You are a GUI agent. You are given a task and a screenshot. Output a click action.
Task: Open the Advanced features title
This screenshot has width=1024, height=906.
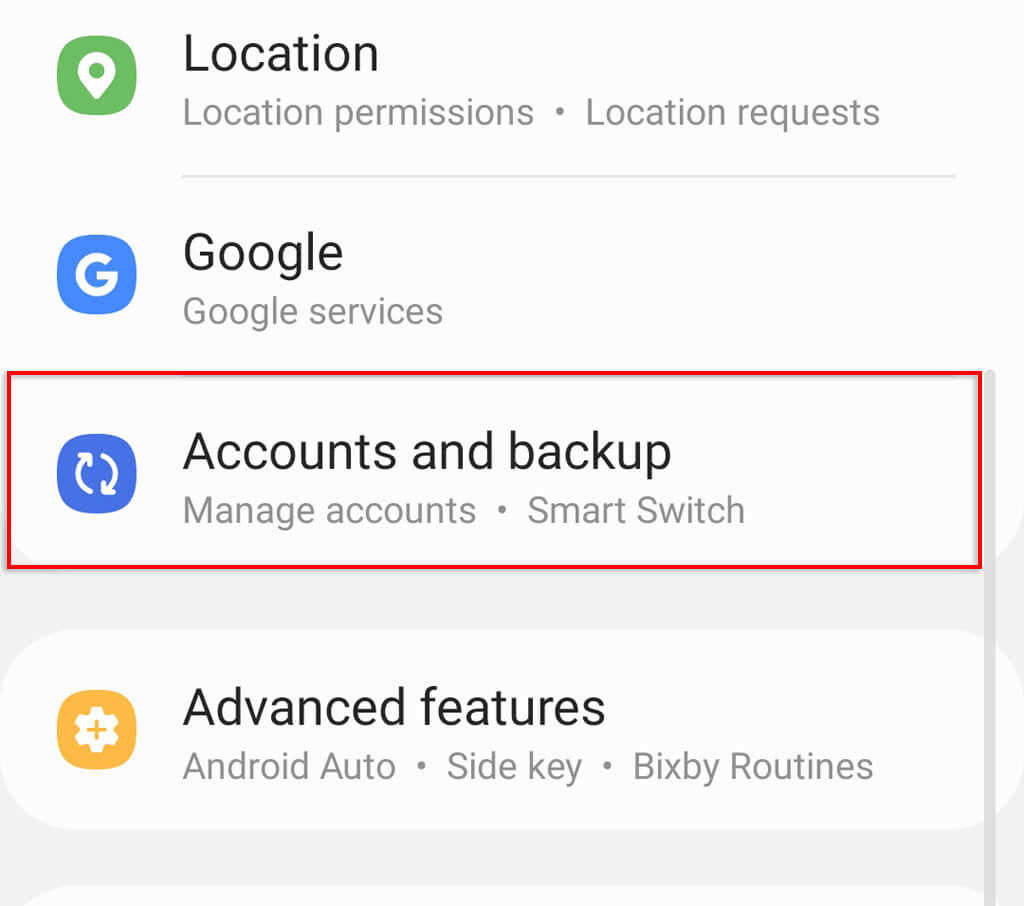pyautogui.click(x=394, y=707)
